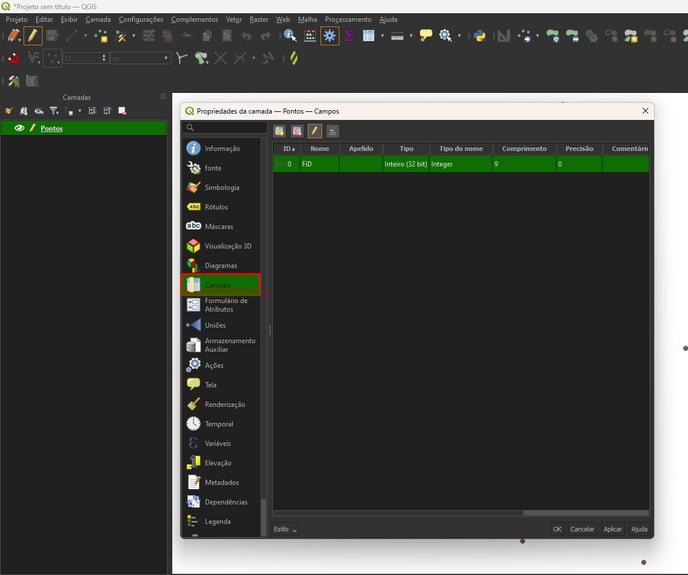
Task: Toggle the red magnet snapping icon
Action: pyautogui.click(x=14, y=58)
